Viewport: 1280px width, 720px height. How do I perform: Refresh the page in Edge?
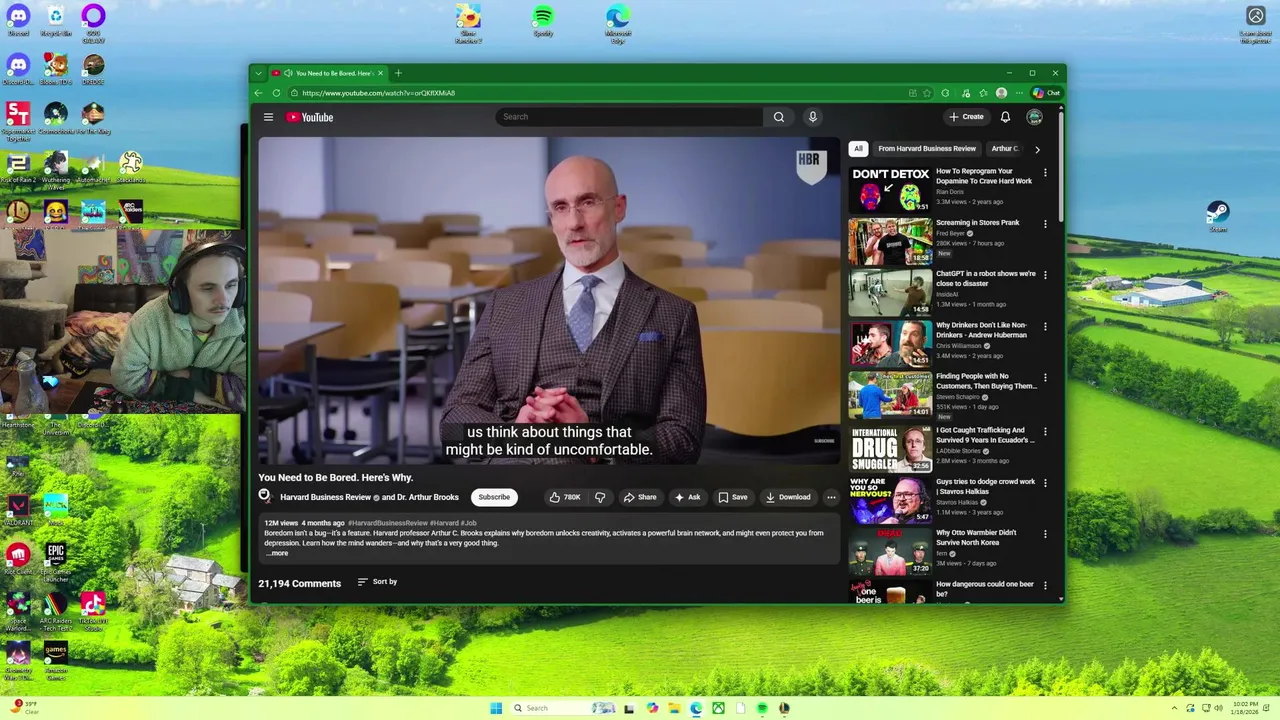coord(277,93)
